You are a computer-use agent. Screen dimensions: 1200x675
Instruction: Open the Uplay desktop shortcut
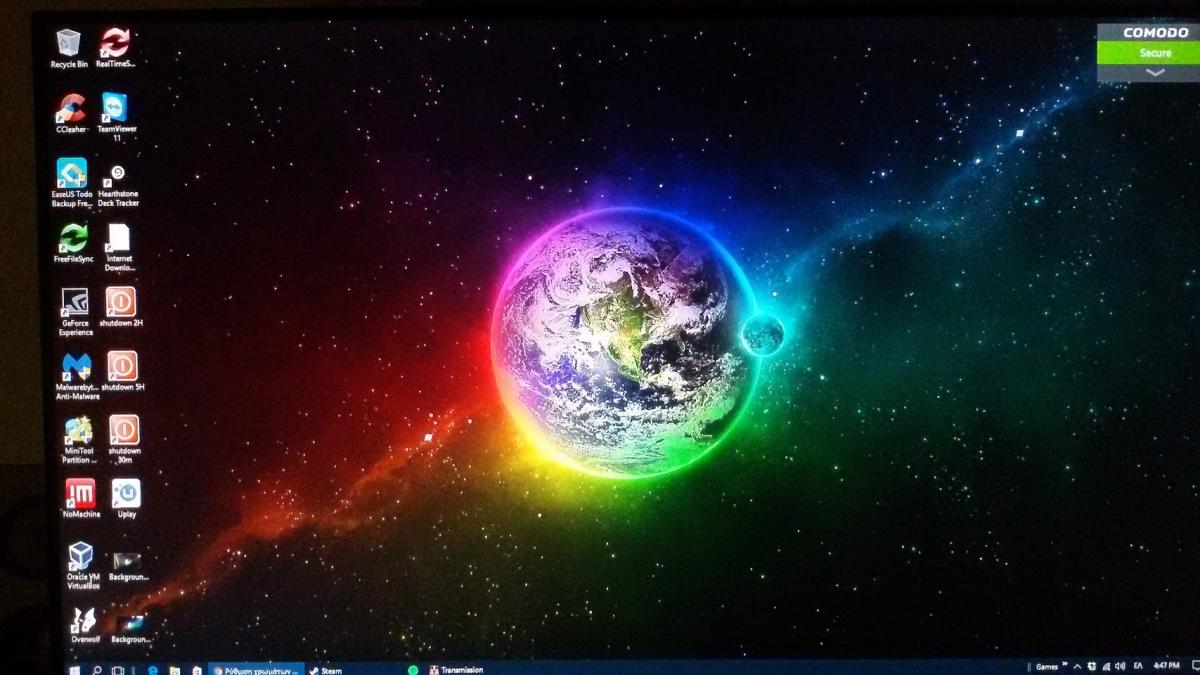pyautogui.click(x=126, y=499)
